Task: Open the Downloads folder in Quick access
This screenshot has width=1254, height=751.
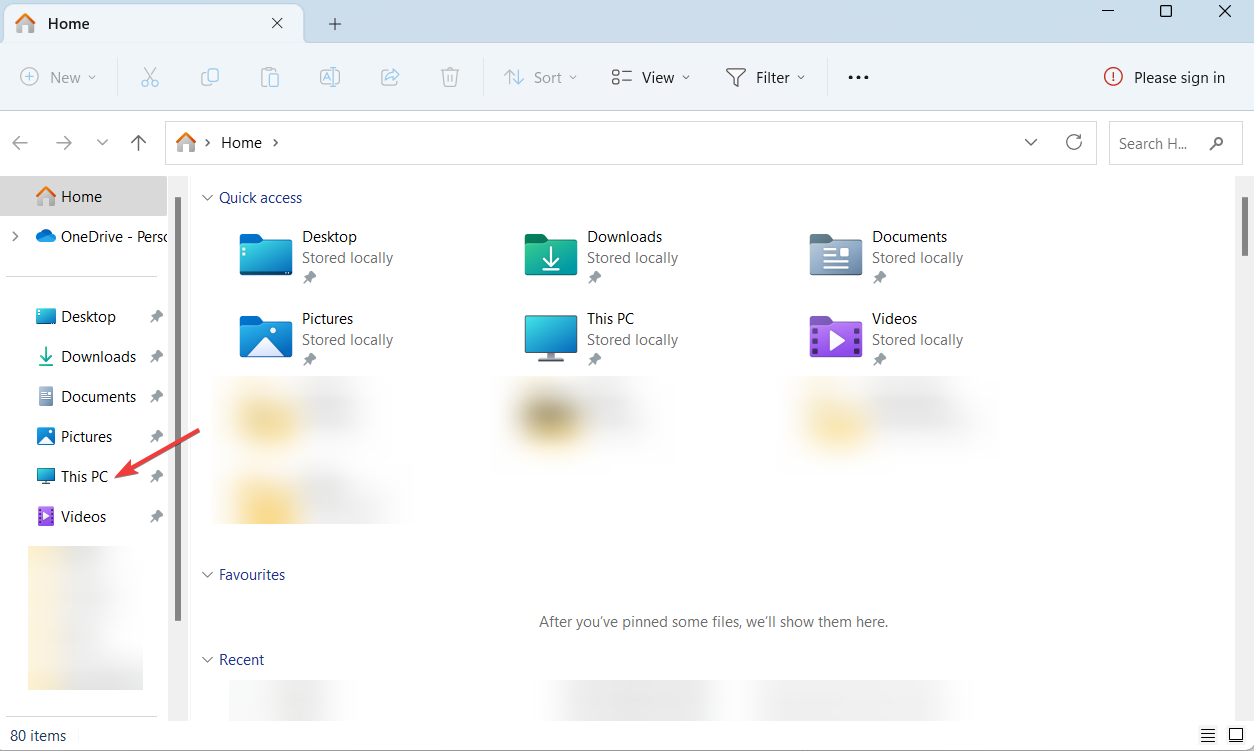Action: (603, 257)
